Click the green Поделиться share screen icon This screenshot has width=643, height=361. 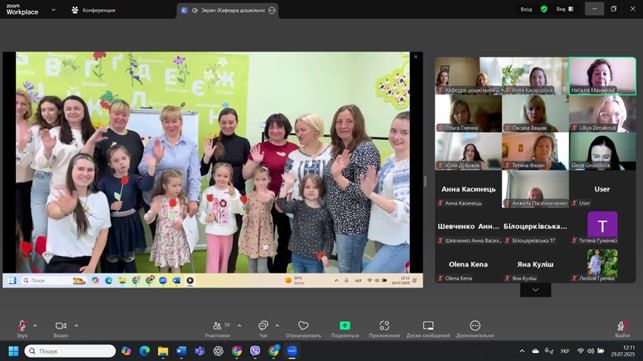tap(345, 326)
